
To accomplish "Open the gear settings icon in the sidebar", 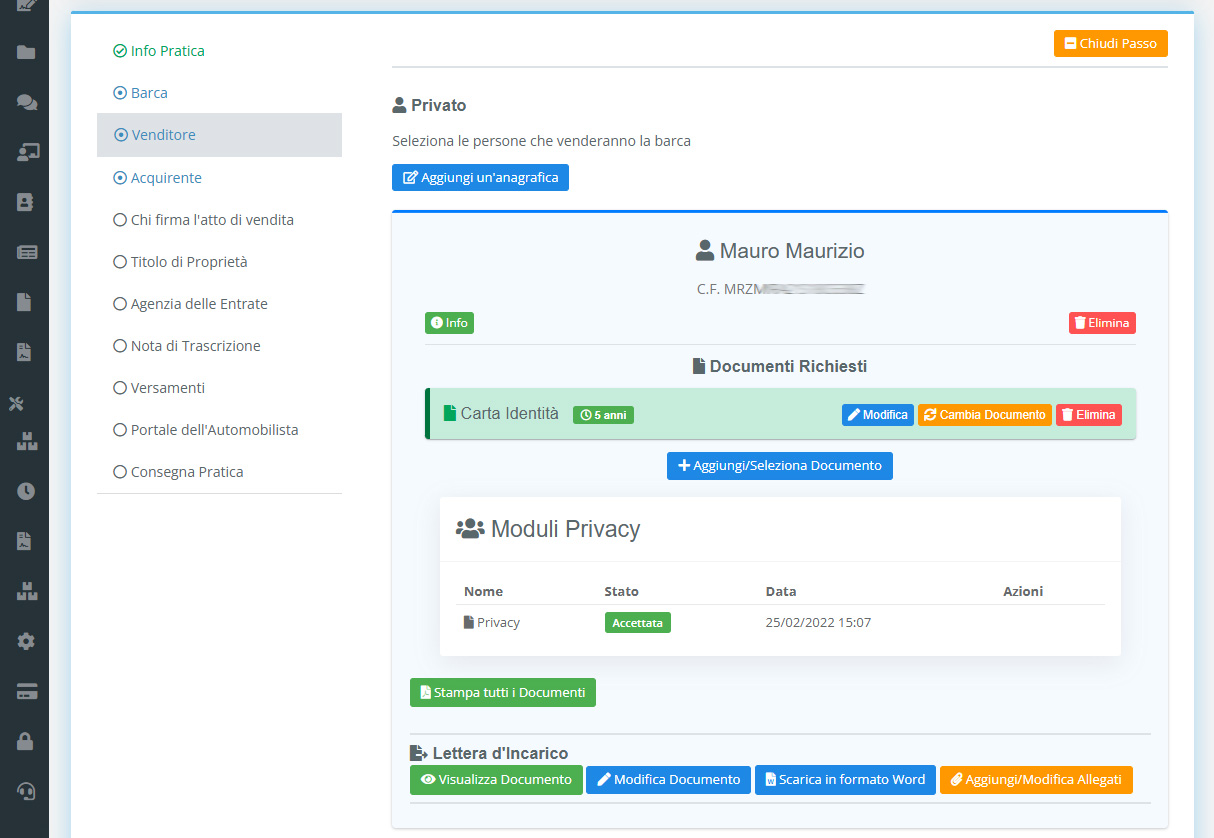I will [x=26, y=641].
